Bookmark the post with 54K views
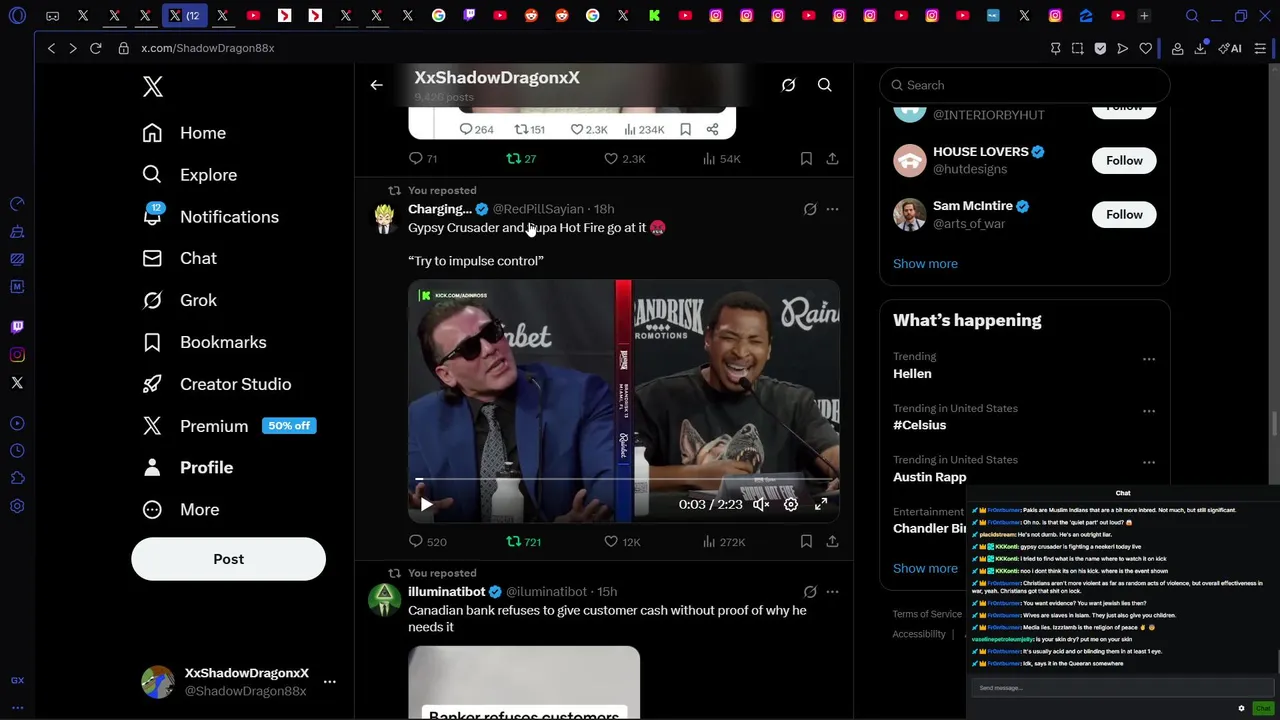Image resolution: width=1280 pixels, height=720 pixels. pos(806,159)
